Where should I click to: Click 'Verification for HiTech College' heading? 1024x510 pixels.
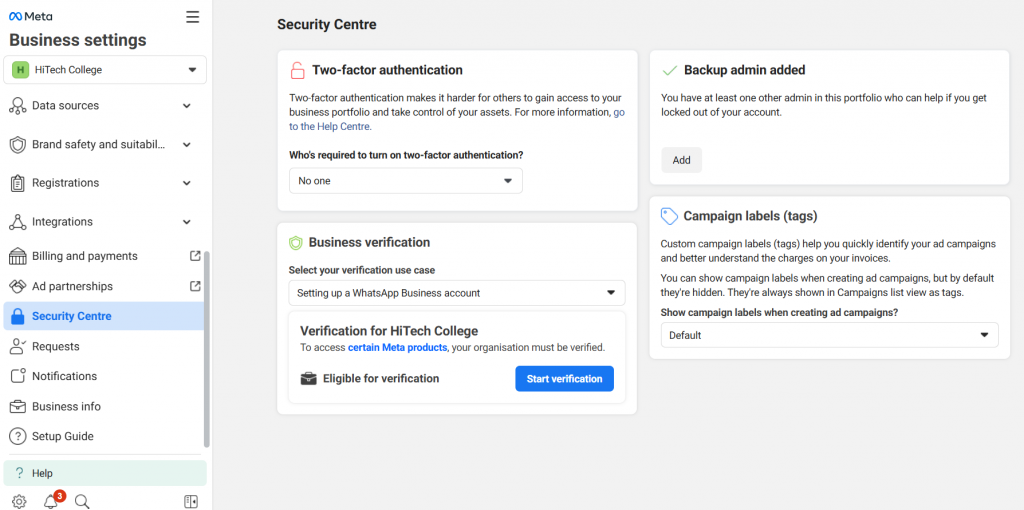tap(389, 330)
